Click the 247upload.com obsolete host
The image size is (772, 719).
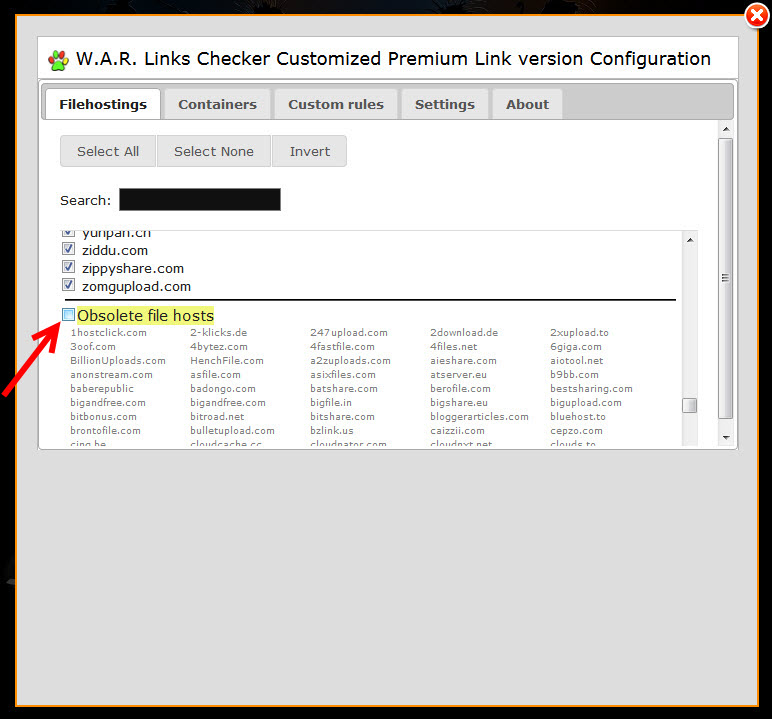point(349,332)
